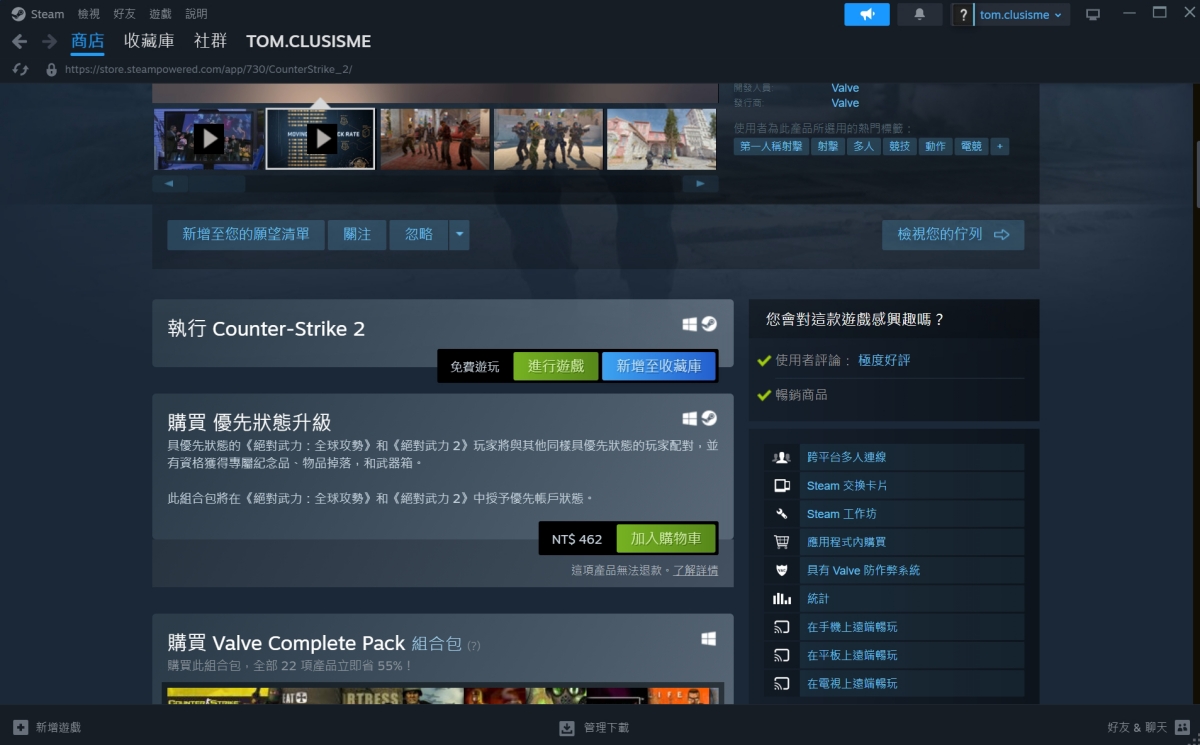Image resolution: width=1200 pixels, height=745 pixels.
Task: Click the 關注 follow button
Action: 357,235
